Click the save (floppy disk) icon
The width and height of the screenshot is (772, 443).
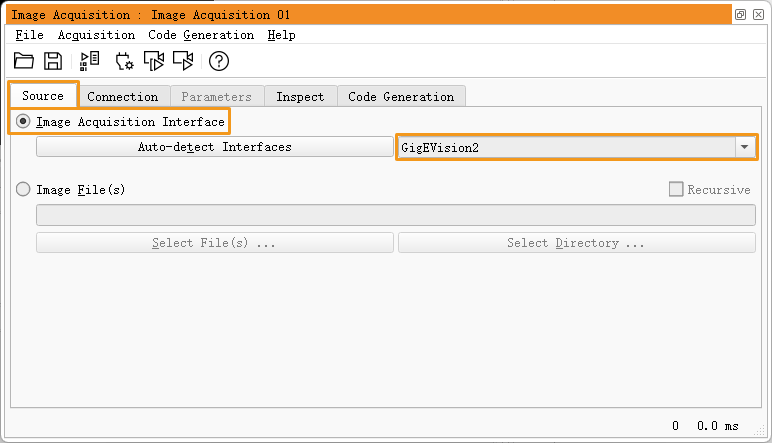click(53, 61)
